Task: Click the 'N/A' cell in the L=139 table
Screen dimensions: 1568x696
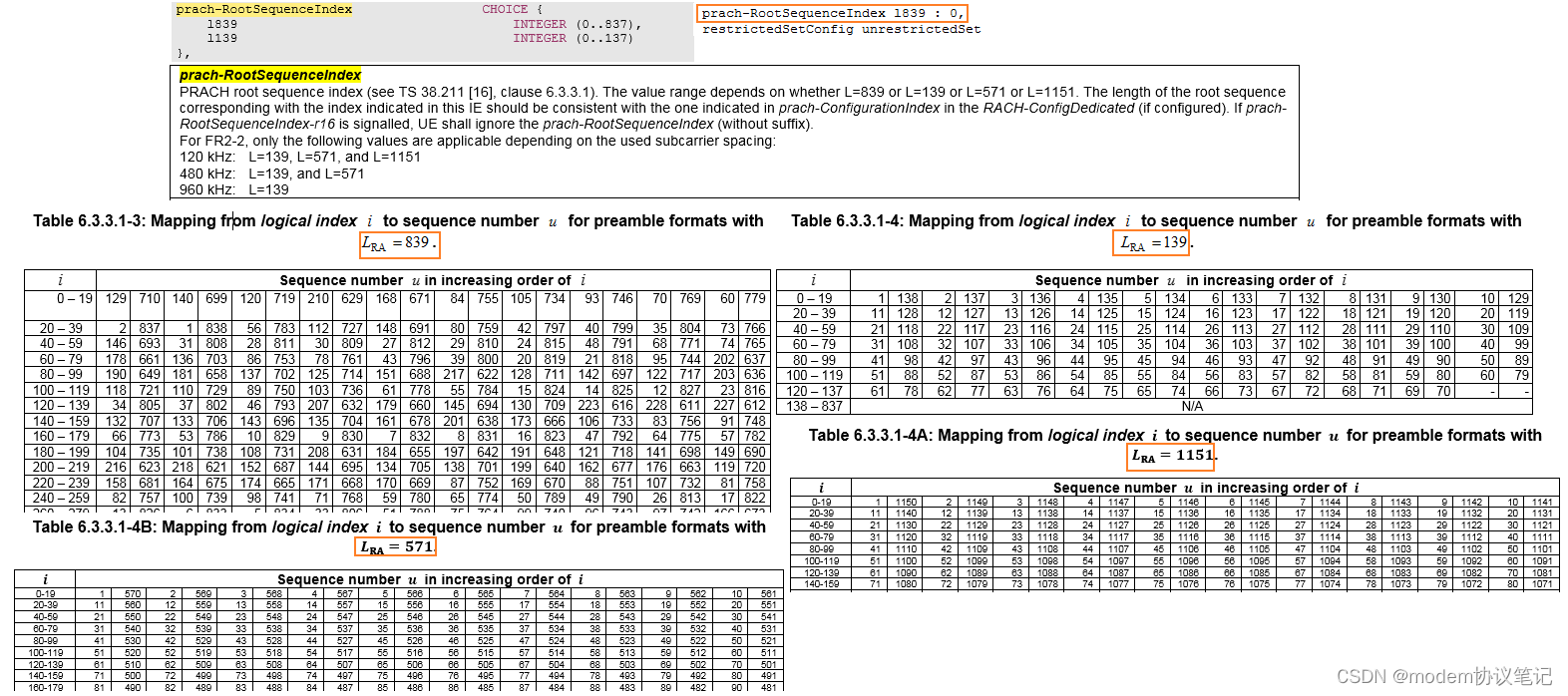Action: point(1192,406)
